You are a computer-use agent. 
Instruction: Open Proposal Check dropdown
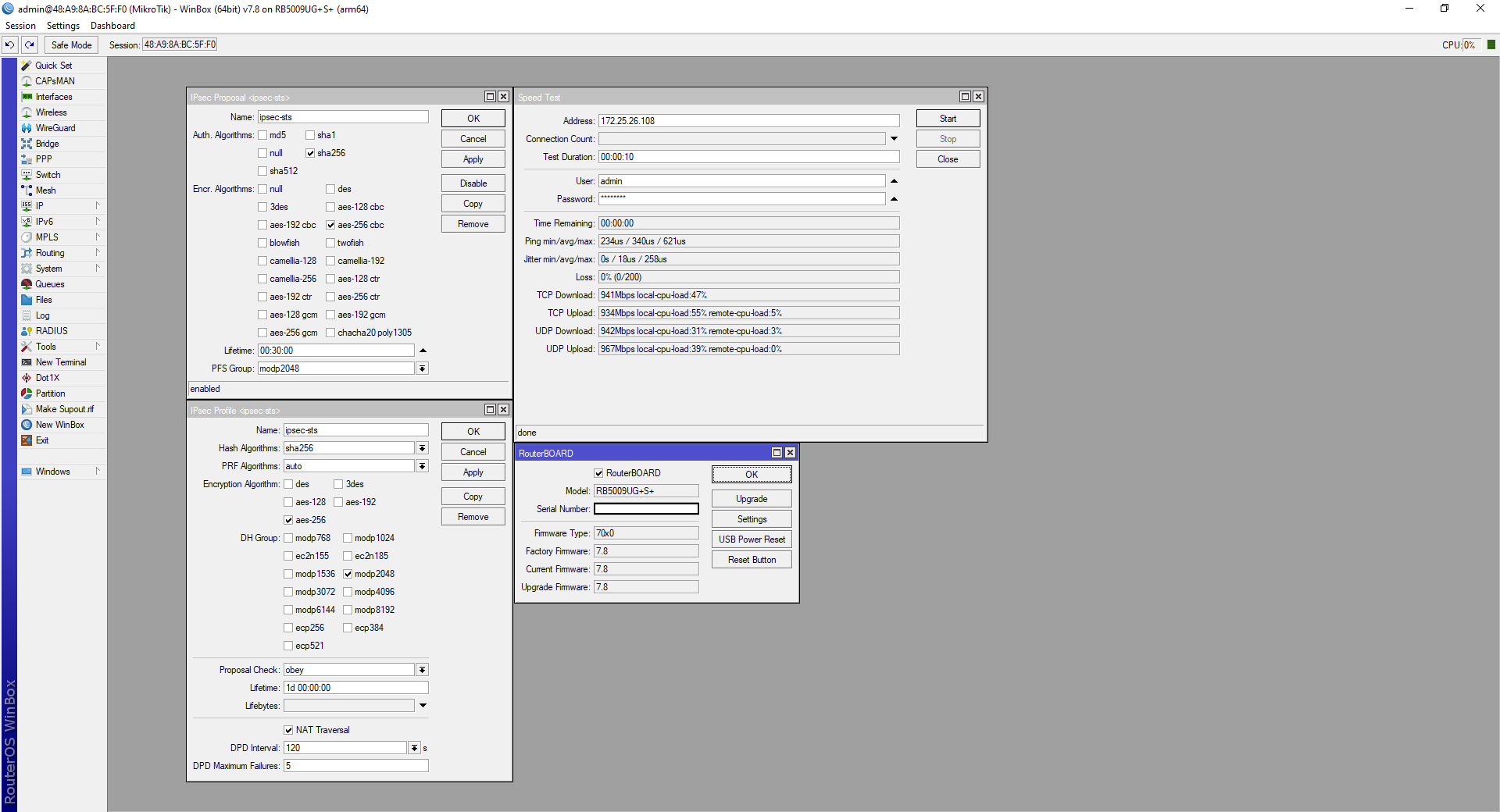click(x=423, y=670)
